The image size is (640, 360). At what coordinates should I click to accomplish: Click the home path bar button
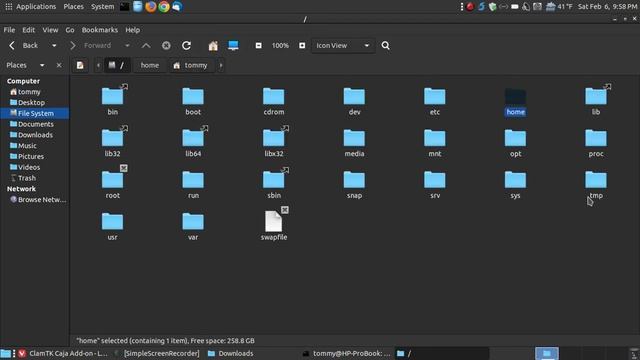coord(150,65)
